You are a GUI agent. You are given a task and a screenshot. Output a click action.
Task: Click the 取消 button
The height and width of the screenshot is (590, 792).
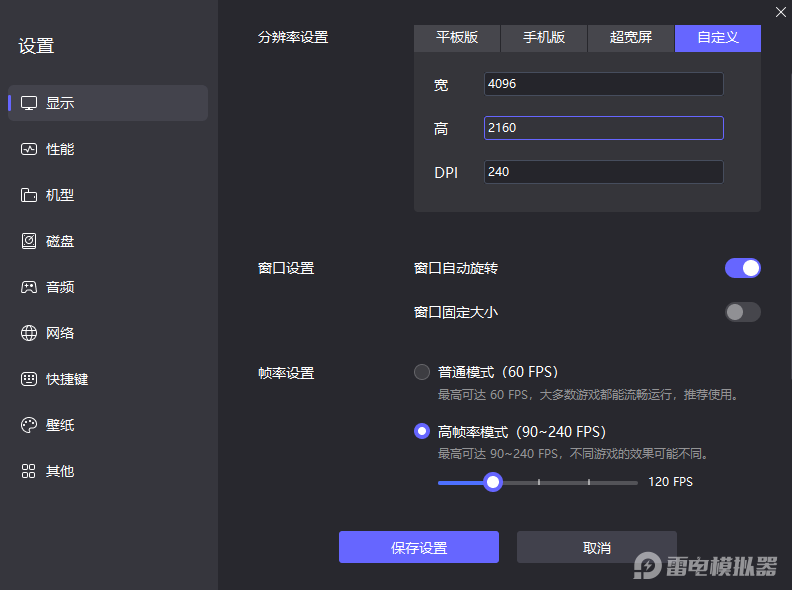(597, 547)
